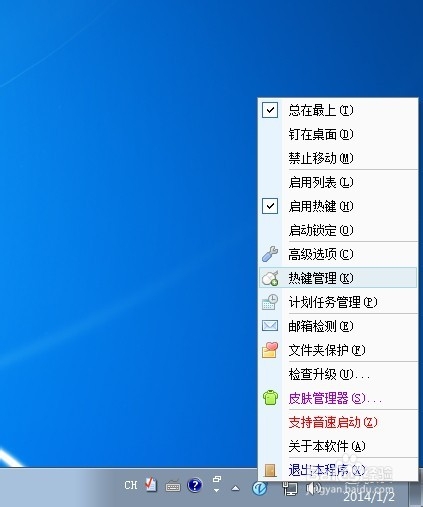Click the envelope mailbox icon
Viewport: 423px width, 507px height.
(x=270, y=326)
